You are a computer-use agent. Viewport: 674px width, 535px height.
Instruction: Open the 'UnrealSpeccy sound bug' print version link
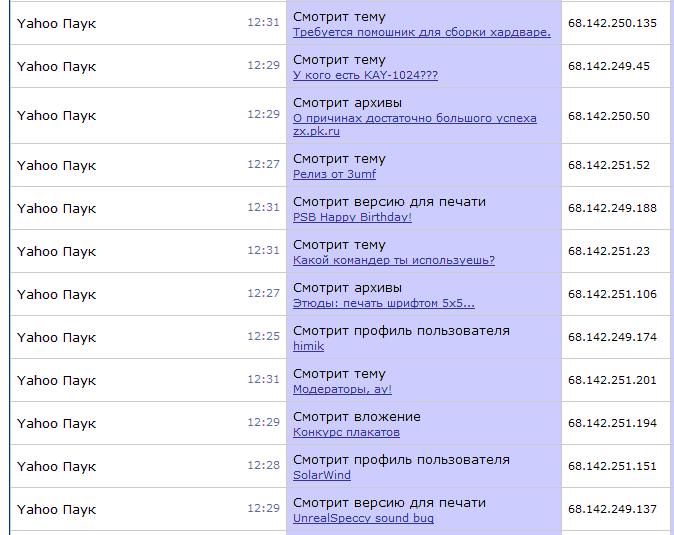(363, 518)
